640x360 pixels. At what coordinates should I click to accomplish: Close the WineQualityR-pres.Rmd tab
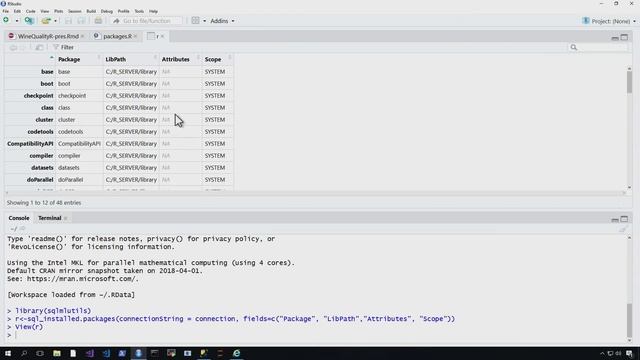tap(82, 36)
